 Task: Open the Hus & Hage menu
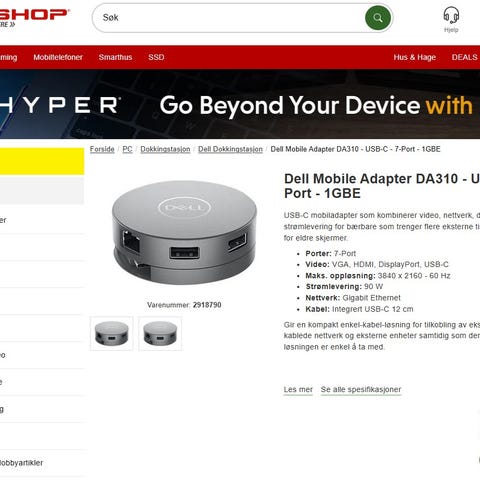[415, 57]
